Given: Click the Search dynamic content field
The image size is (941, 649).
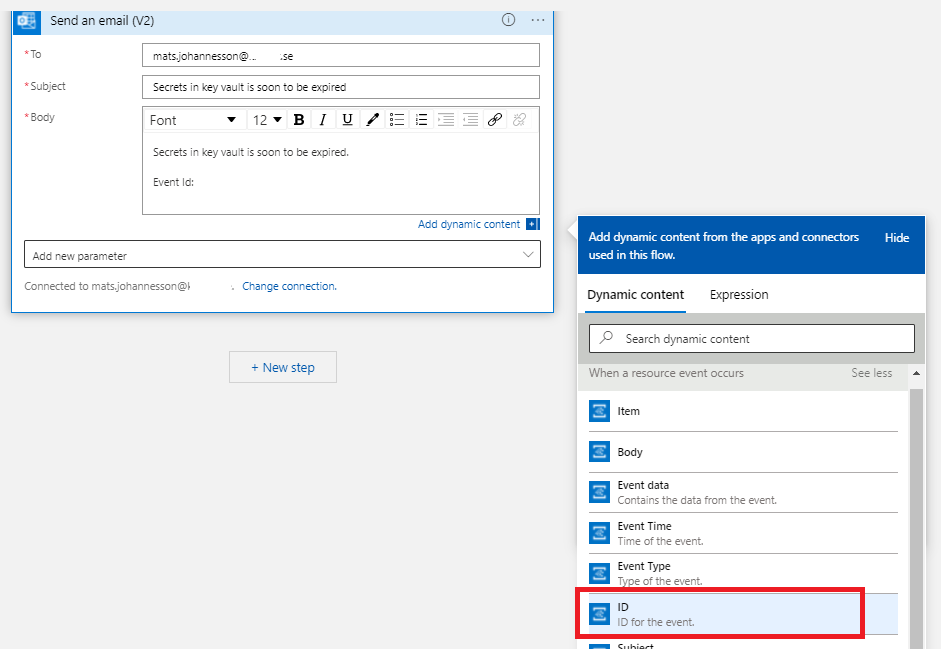Looking at the screenshot, I should (x=752, y=339).
